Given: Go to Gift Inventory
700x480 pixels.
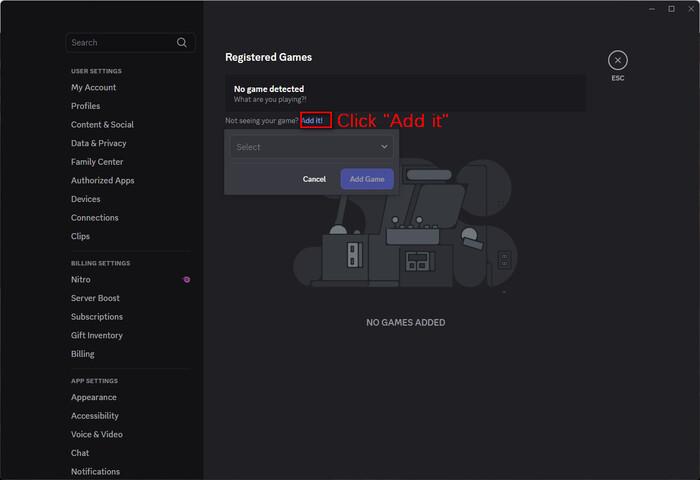Looking at the screenshot, I should pos(97,335).
